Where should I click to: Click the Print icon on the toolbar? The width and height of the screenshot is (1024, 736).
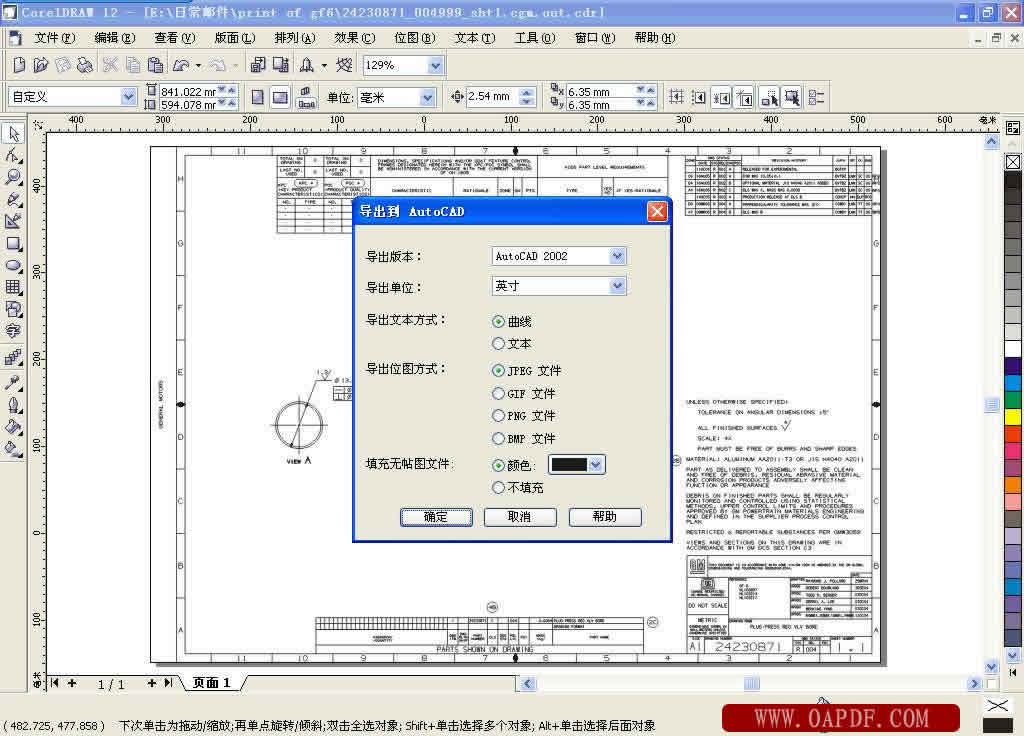[85, 65]
